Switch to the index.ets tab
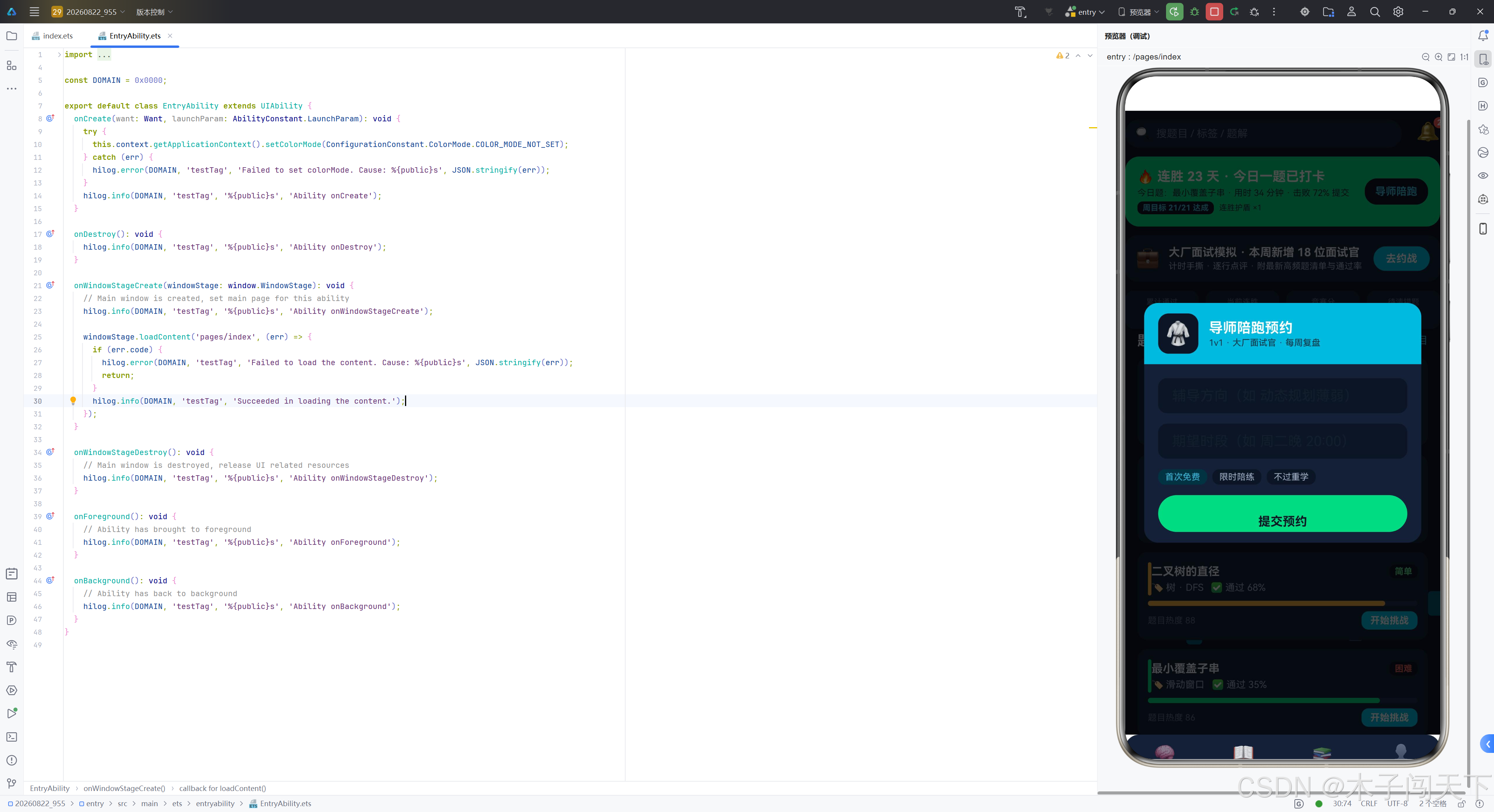Viewport: 1494px width, 812px height. 52,36
